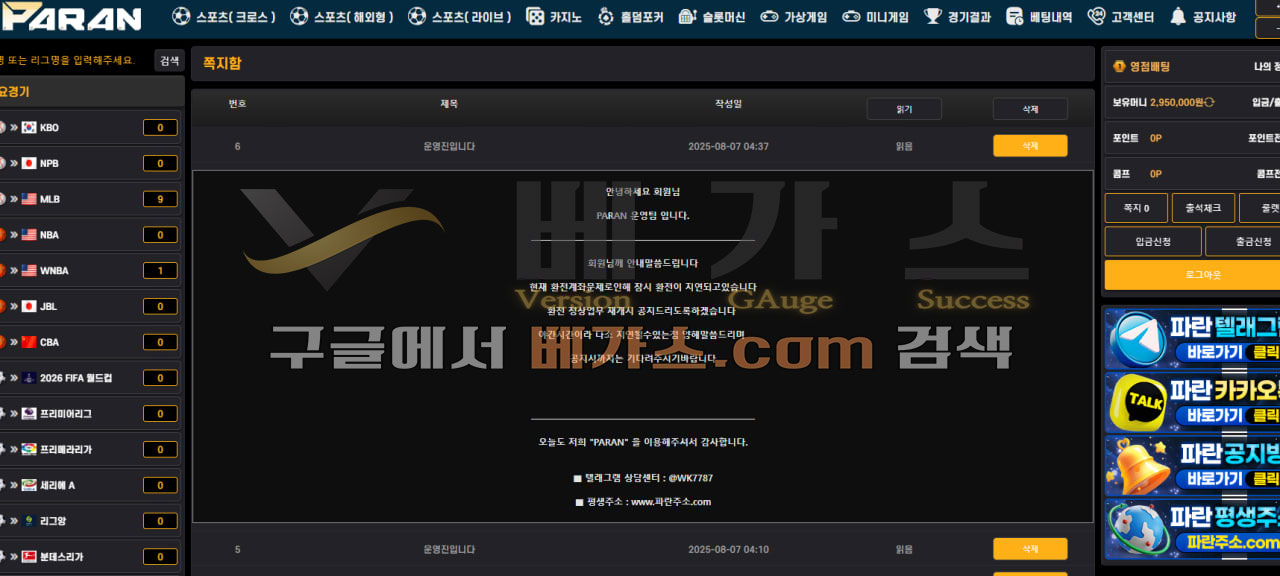Click the coin icon beside 영점베팅

[x=1119, y=67]
